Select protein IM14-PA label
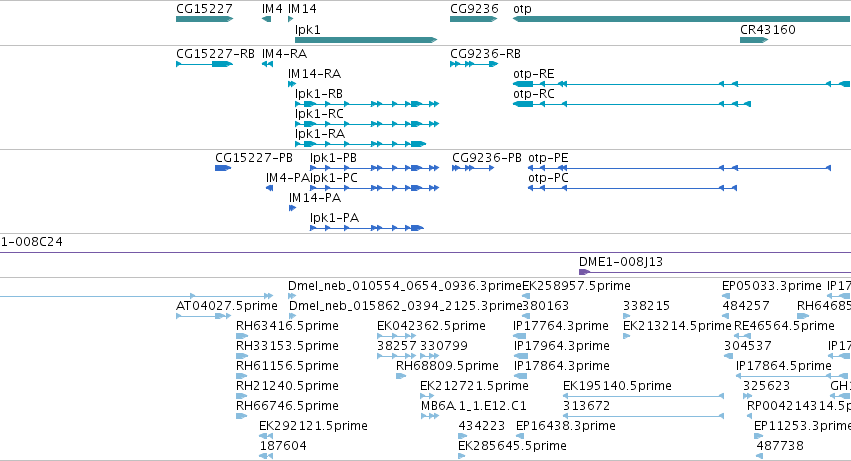The width and height of the screenshot is (851, 461). point(315,198)
